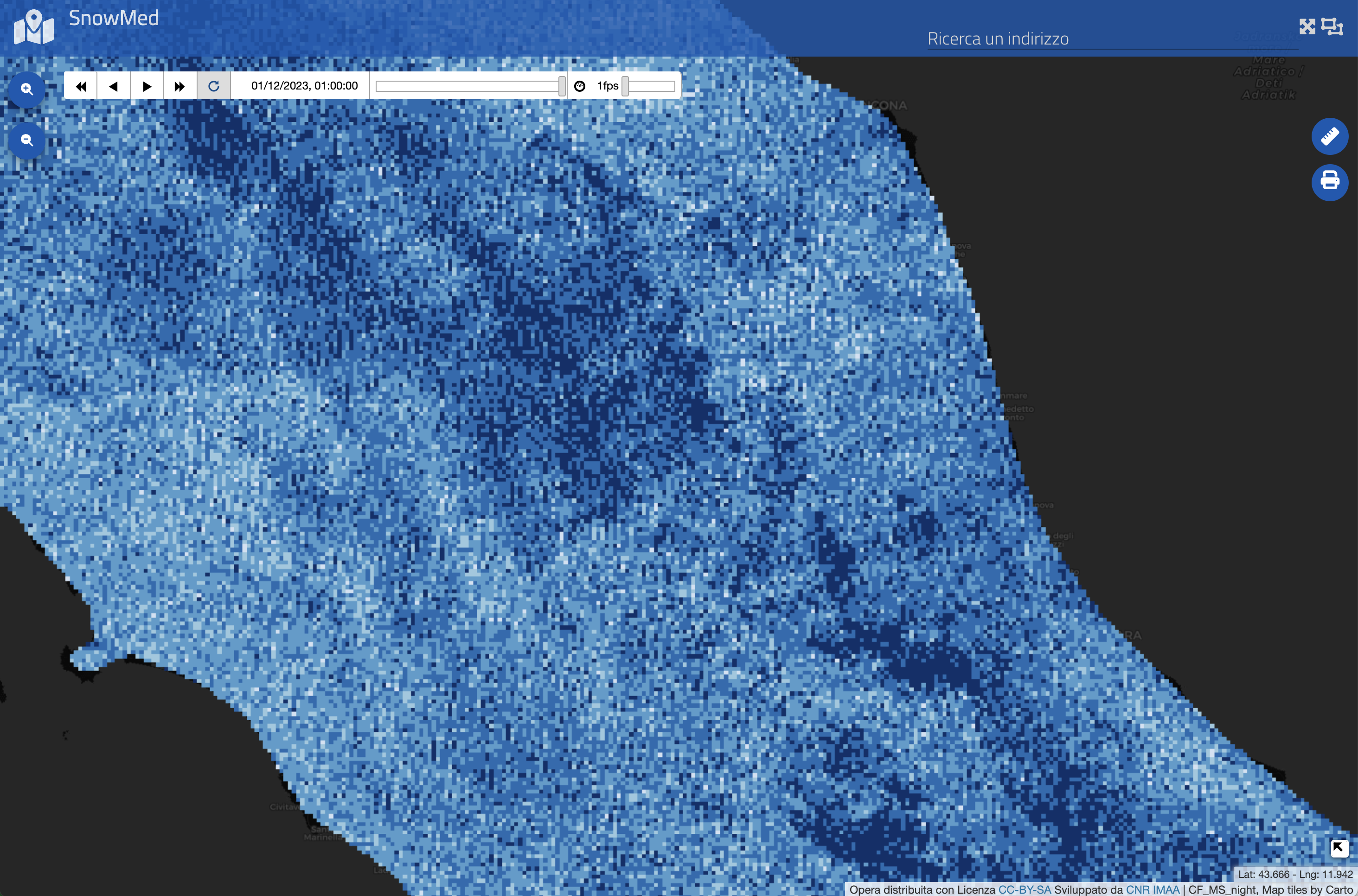Skip back to the first time step
The height and width of the screenshot is (896, 1358).
[x=81, y=86]
